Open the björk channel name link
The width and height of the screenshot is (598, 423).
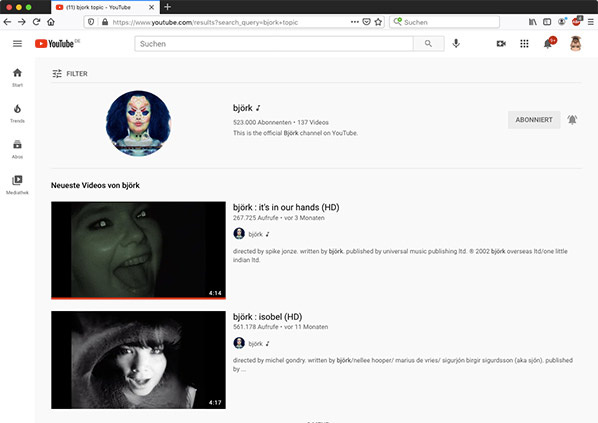click(243, 108)
